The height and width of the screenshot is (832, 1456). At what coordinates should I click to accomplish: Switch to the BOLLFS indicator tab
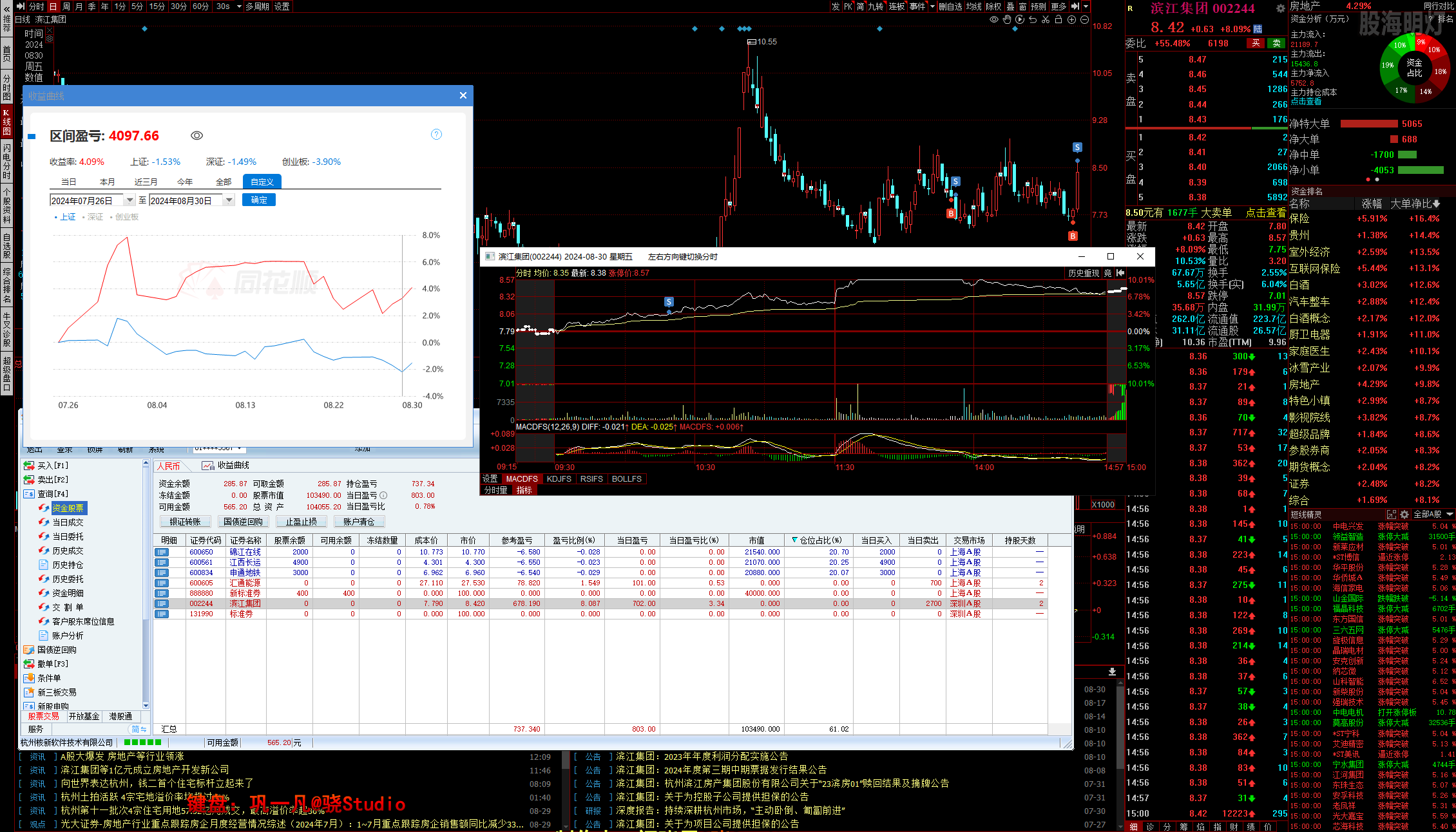click(627, 479)
